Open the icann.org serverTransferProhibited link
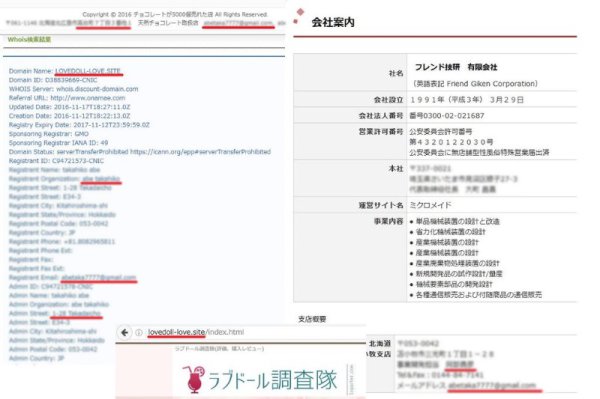Image resolution: width=600 pixels, height=399 pixels. tap(200, 152)
